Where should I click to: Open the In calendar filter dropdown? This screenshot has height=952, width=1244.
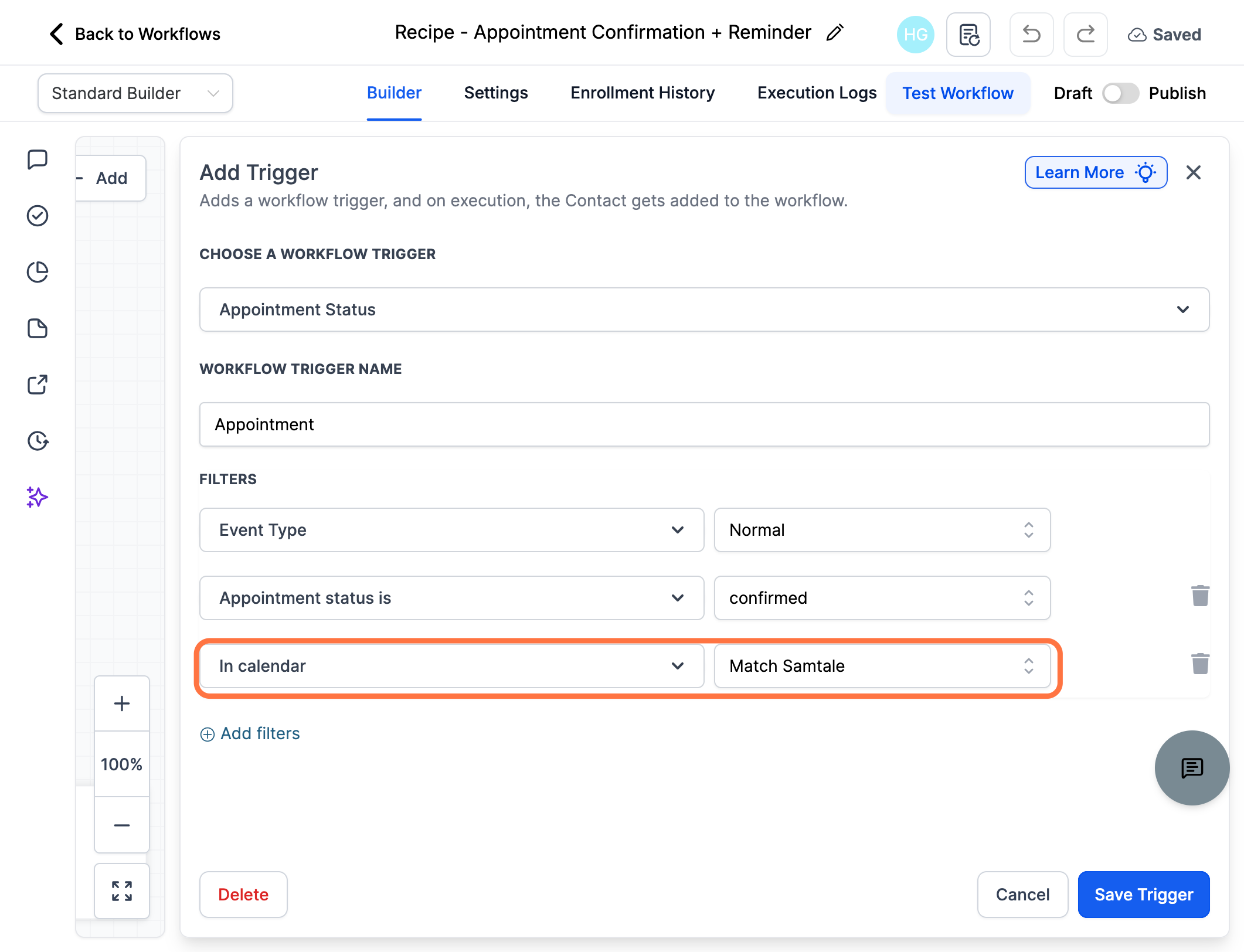(x=451, y=666)
